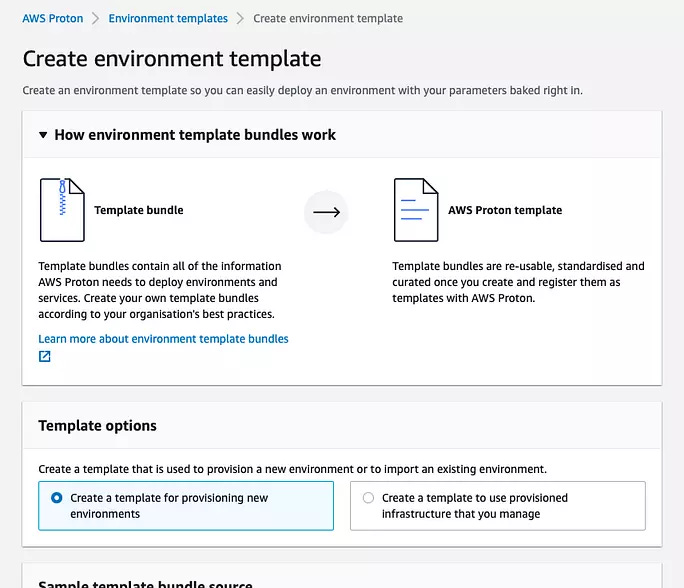Click the external link icon below Learn more
The height and width of the screenshot is (588, 684).
click(44, 356)
